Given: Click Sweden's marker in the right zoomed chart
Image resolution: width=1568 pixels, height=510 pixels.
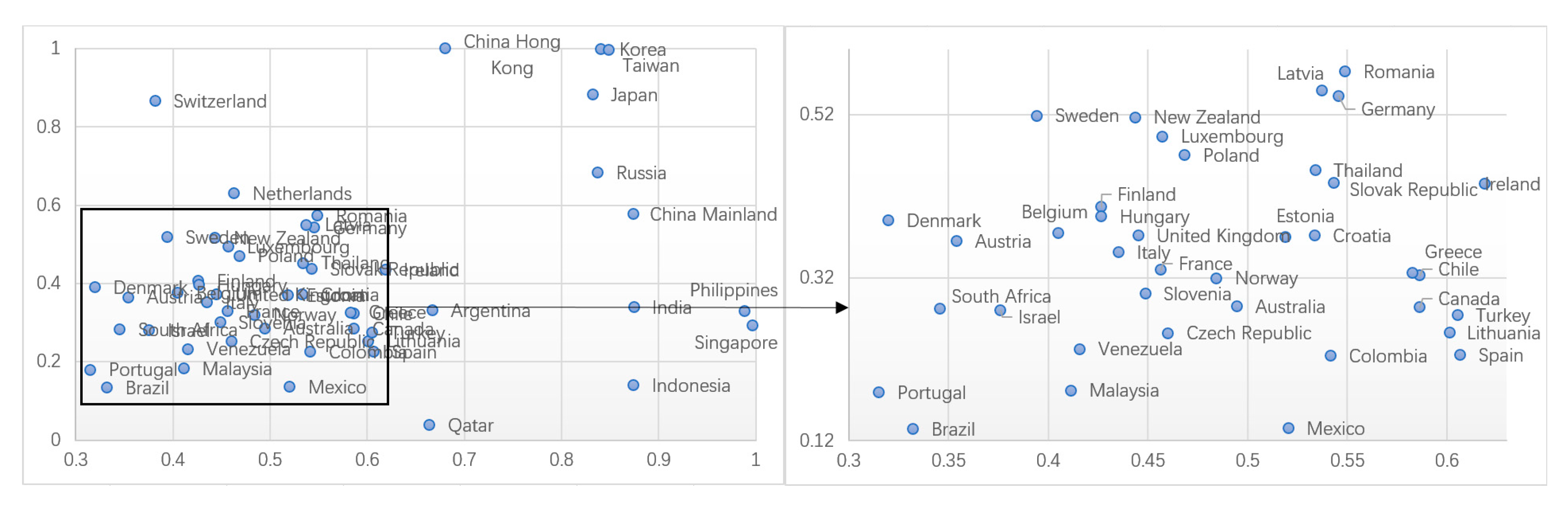Looking at the screenshot, I should (x=1037, y=116).
